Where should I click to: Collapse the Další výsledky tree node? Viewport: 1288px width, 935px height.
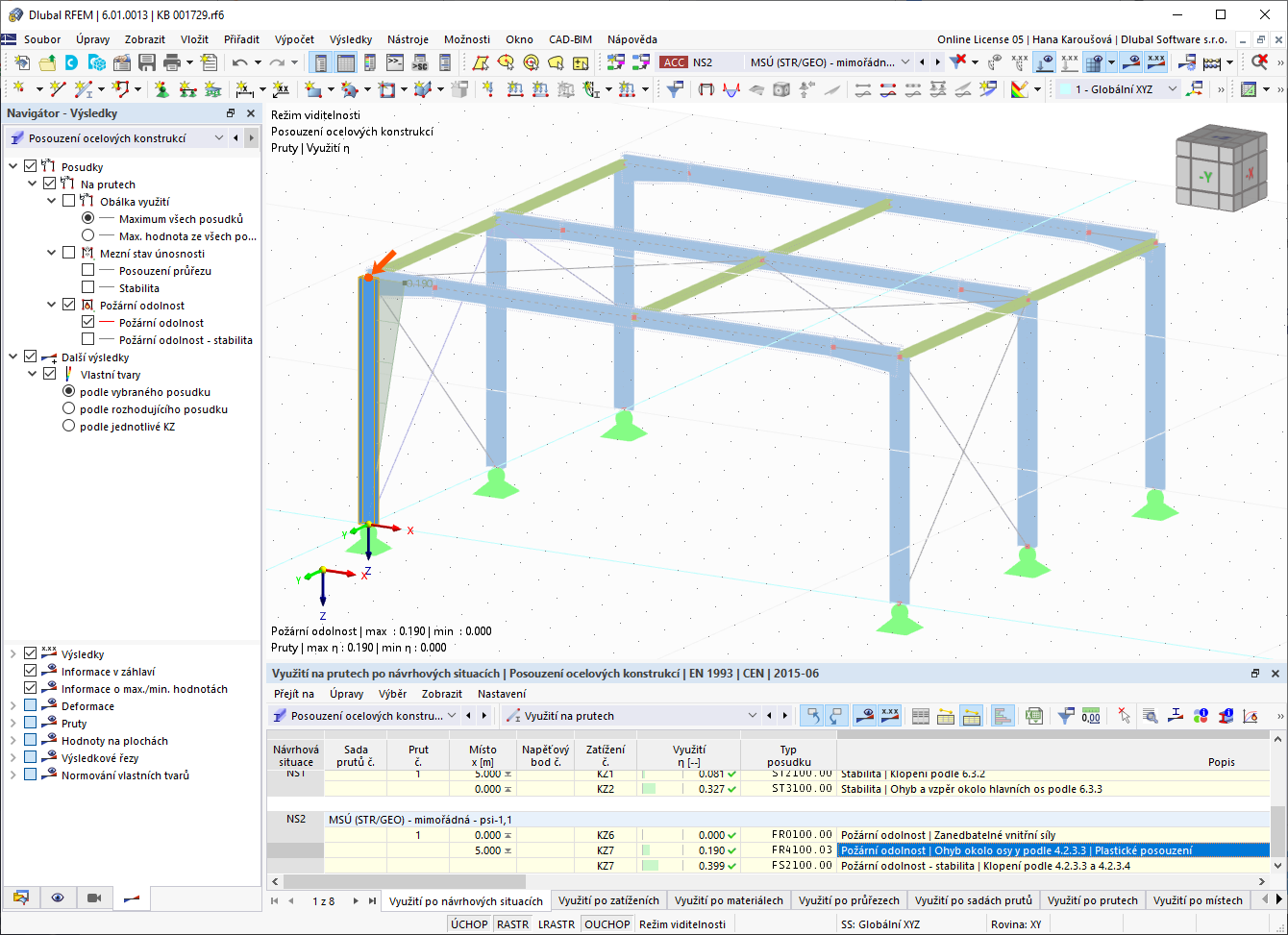13,357
